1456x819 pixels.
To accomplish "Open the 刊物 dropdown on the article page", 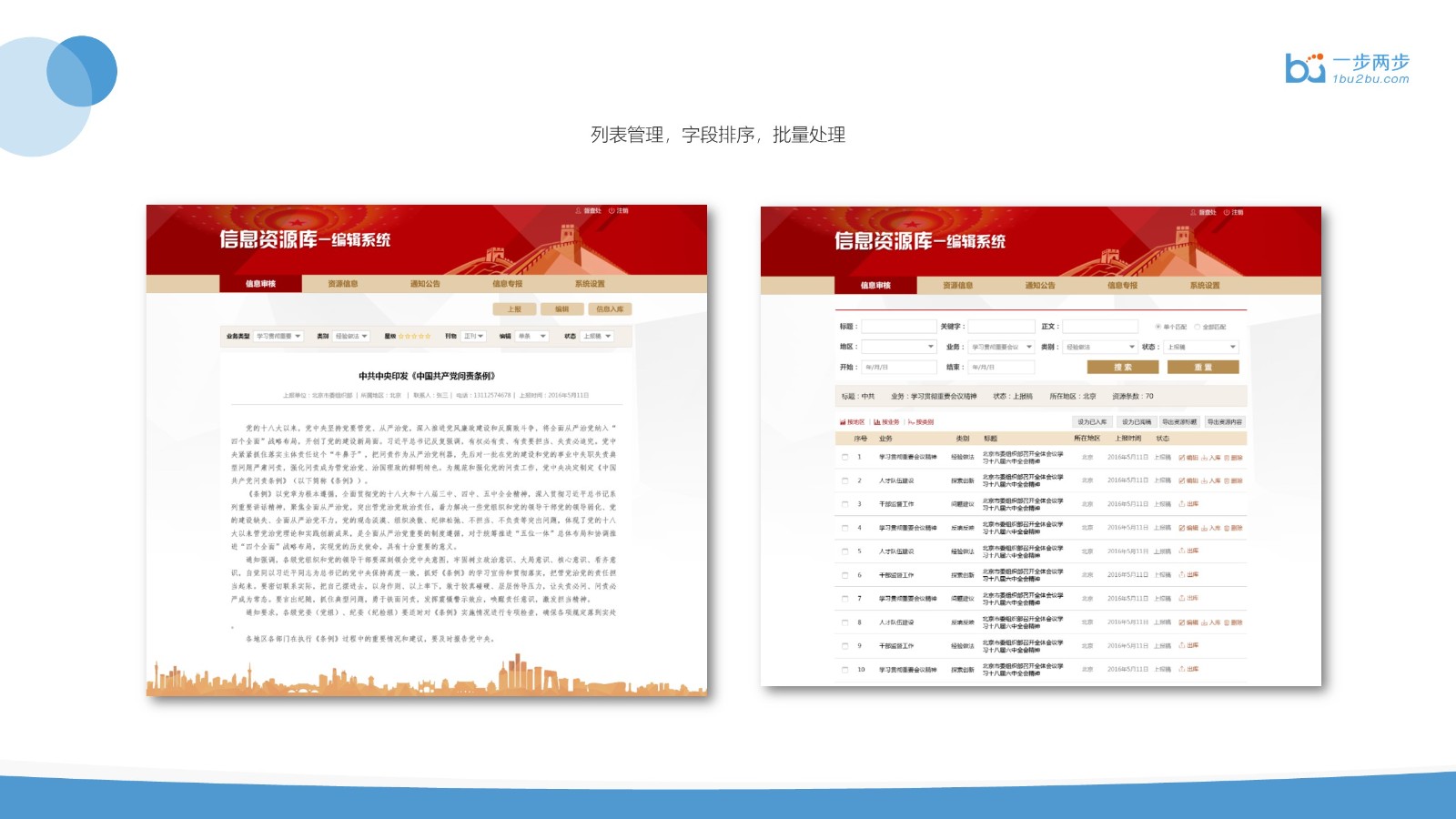I will click(x=474, y=337).
